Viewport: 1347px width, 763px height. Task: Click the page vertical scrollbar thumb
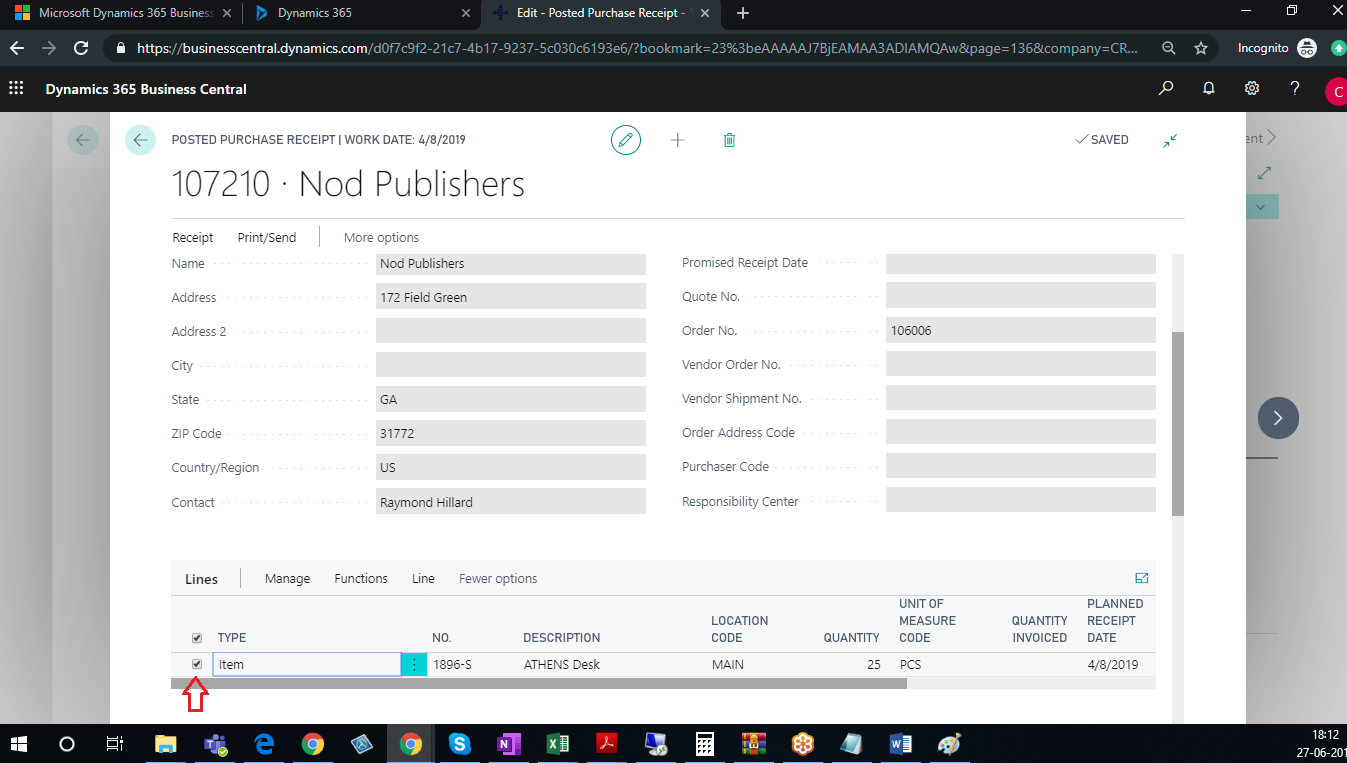[x=1178, y=424]
